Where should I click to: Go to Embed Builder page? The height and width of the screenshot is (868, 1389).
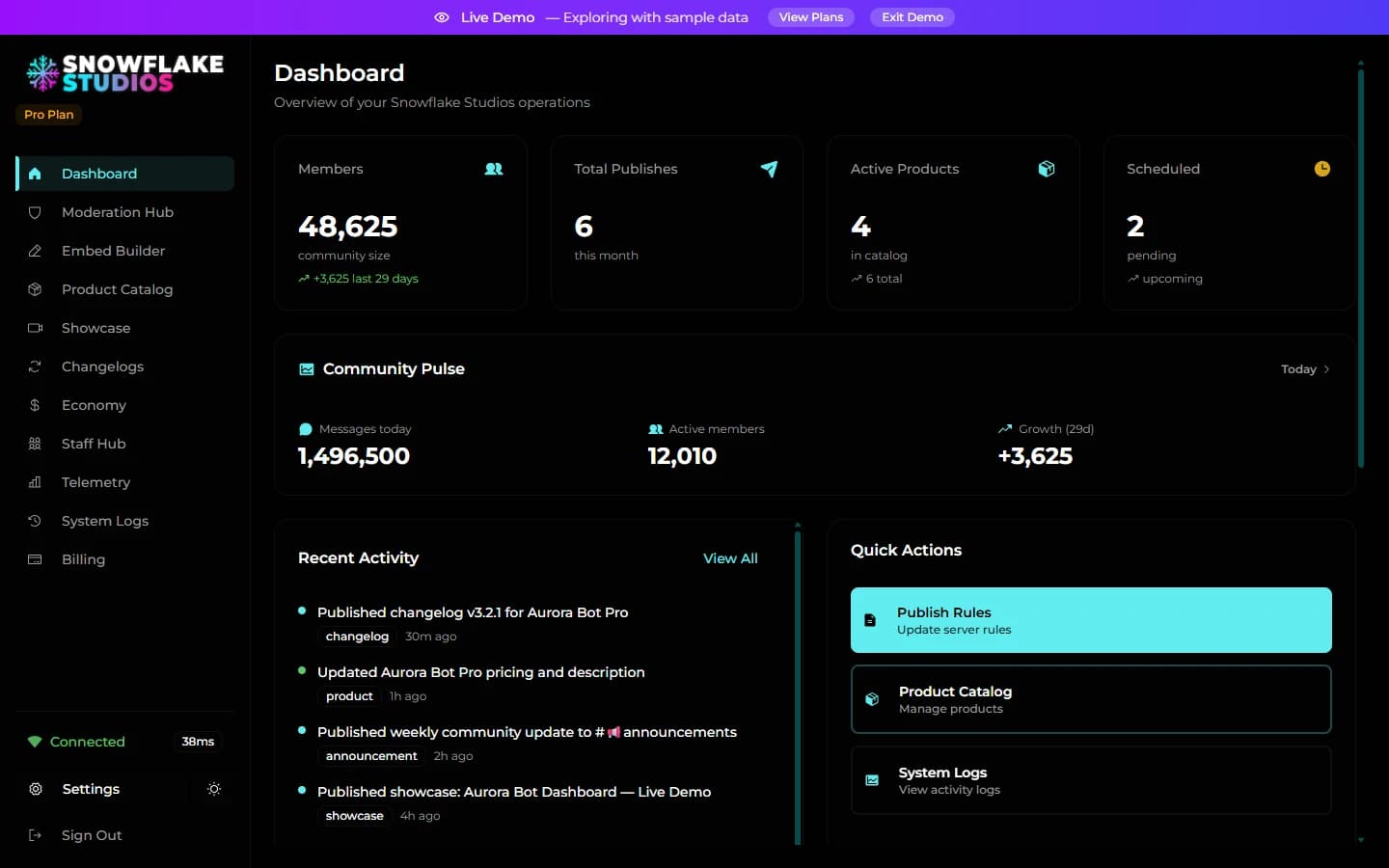(125, 251)
